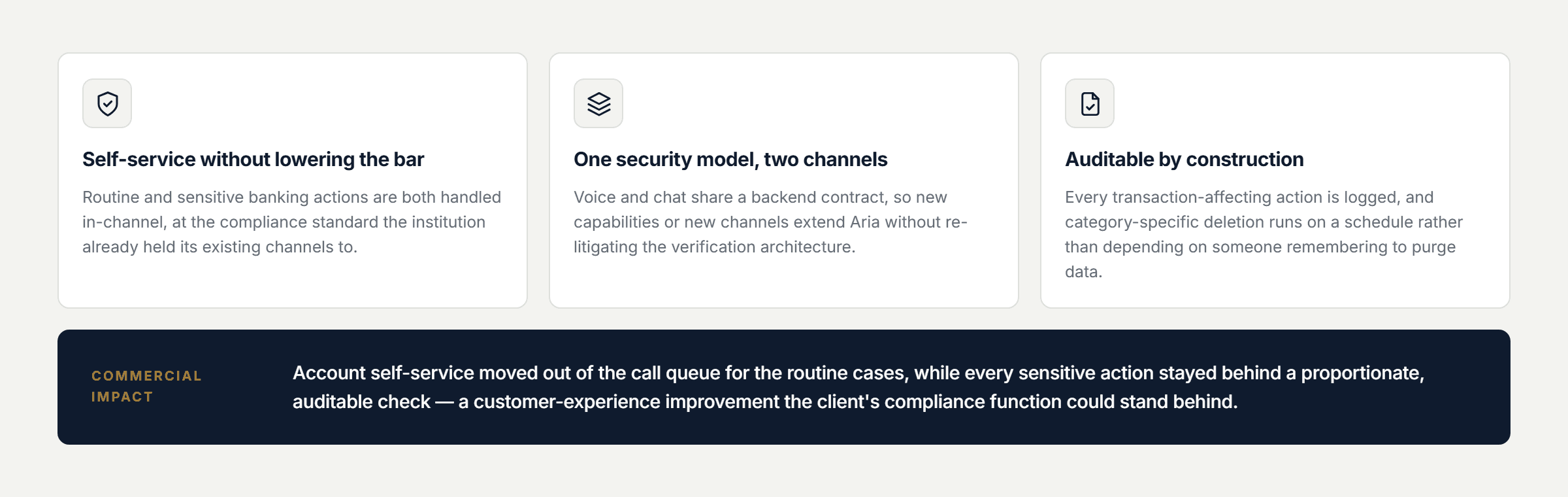The height and width of the screenshot is (497, 1568).
Task: Click the routine and sensitive banking paragraph
Action: (x=291, y=222)
